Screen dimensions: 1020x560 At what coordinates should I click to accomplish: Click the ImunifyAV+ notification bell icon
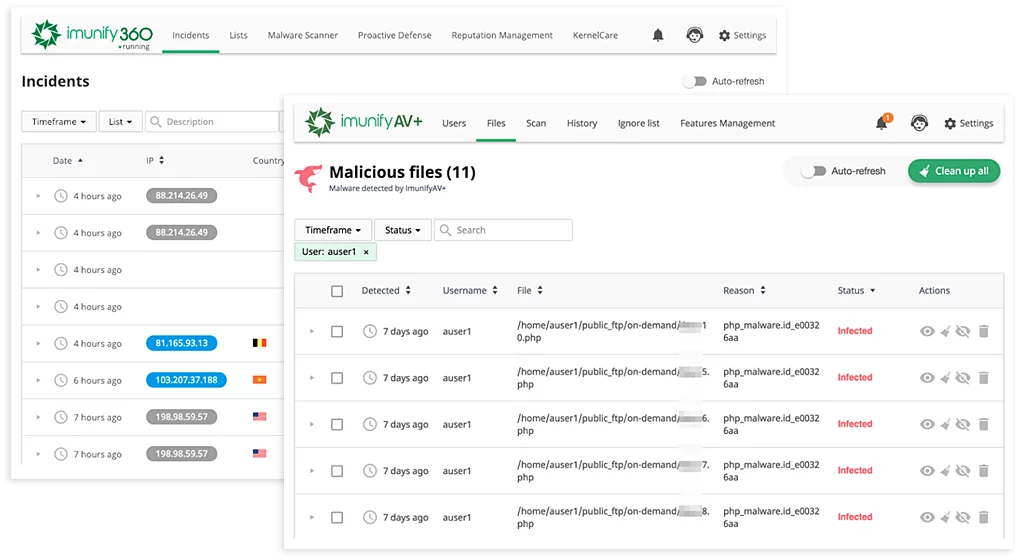pos(881,123)
